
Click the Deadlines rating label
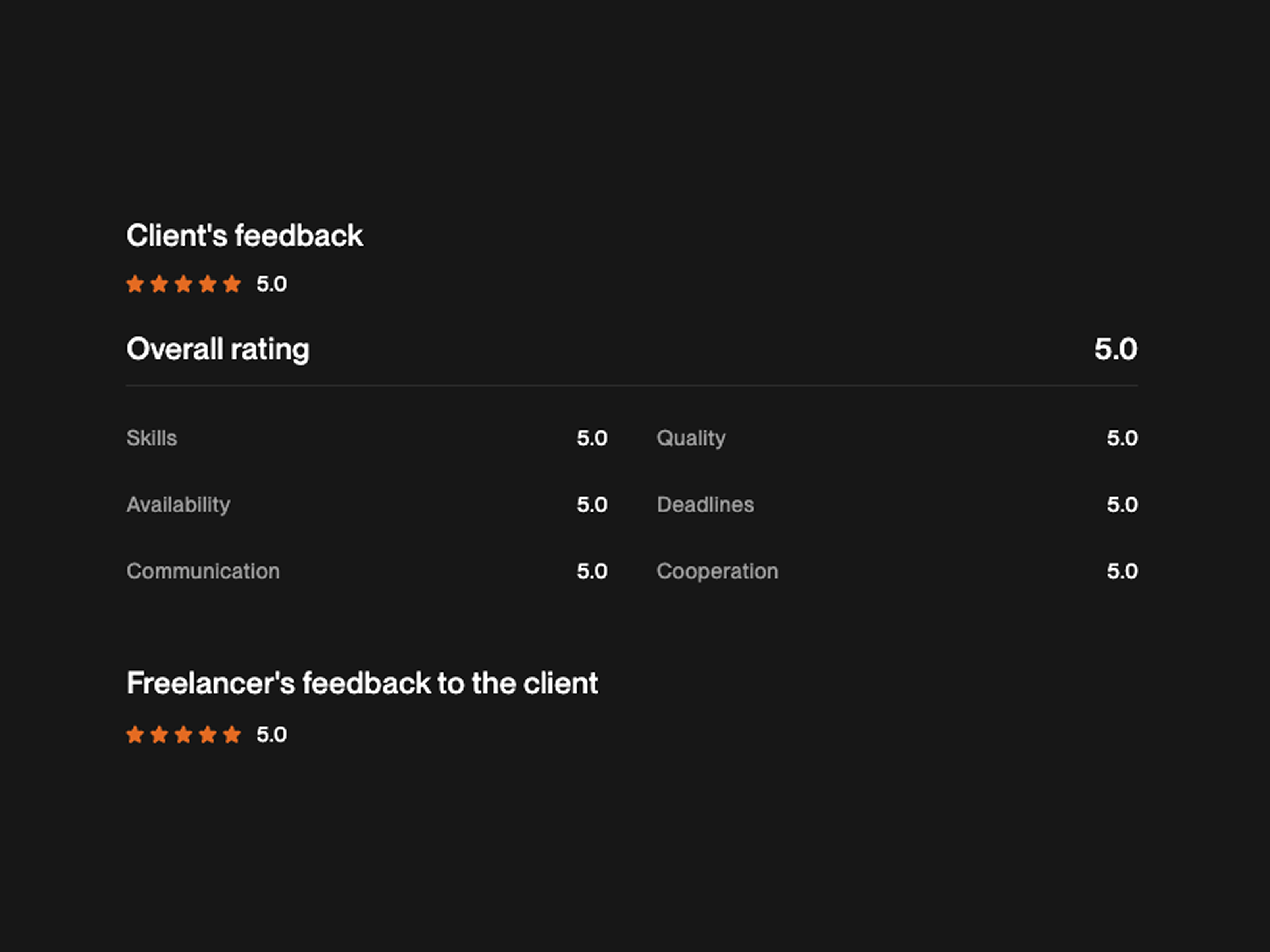pyautogui.click(x=705, y=505)
